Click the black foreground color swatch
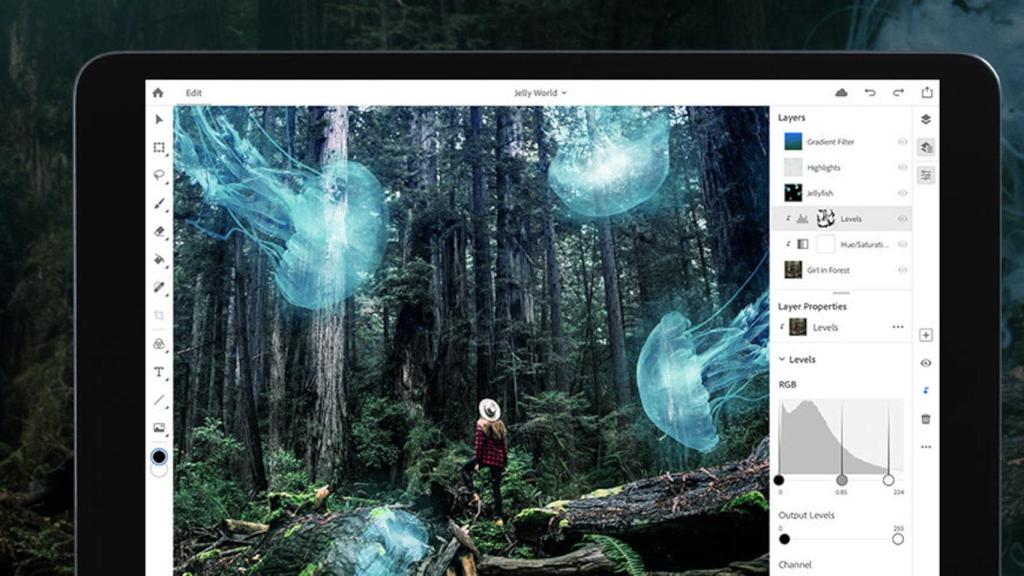The height and width of the screenshot is (576, 1024). [159, 456]
